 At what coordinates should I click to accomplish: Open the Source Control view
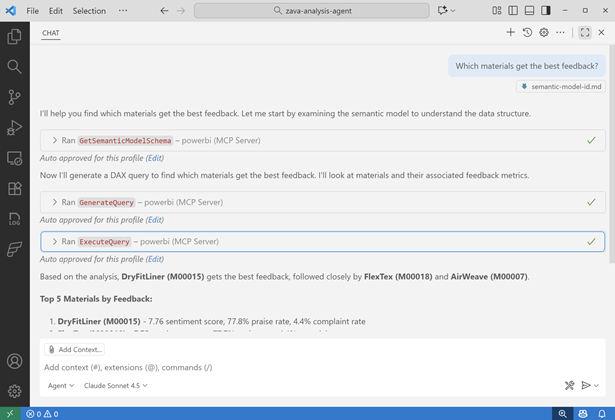15,97
